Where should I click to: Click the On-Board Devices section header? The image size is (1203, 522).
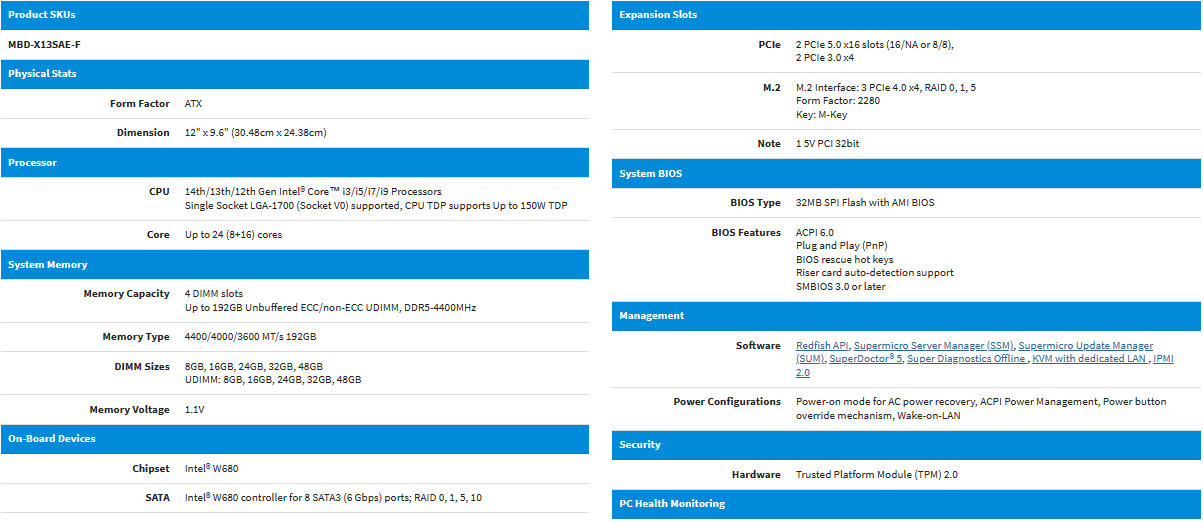click(x=295, y=439)
